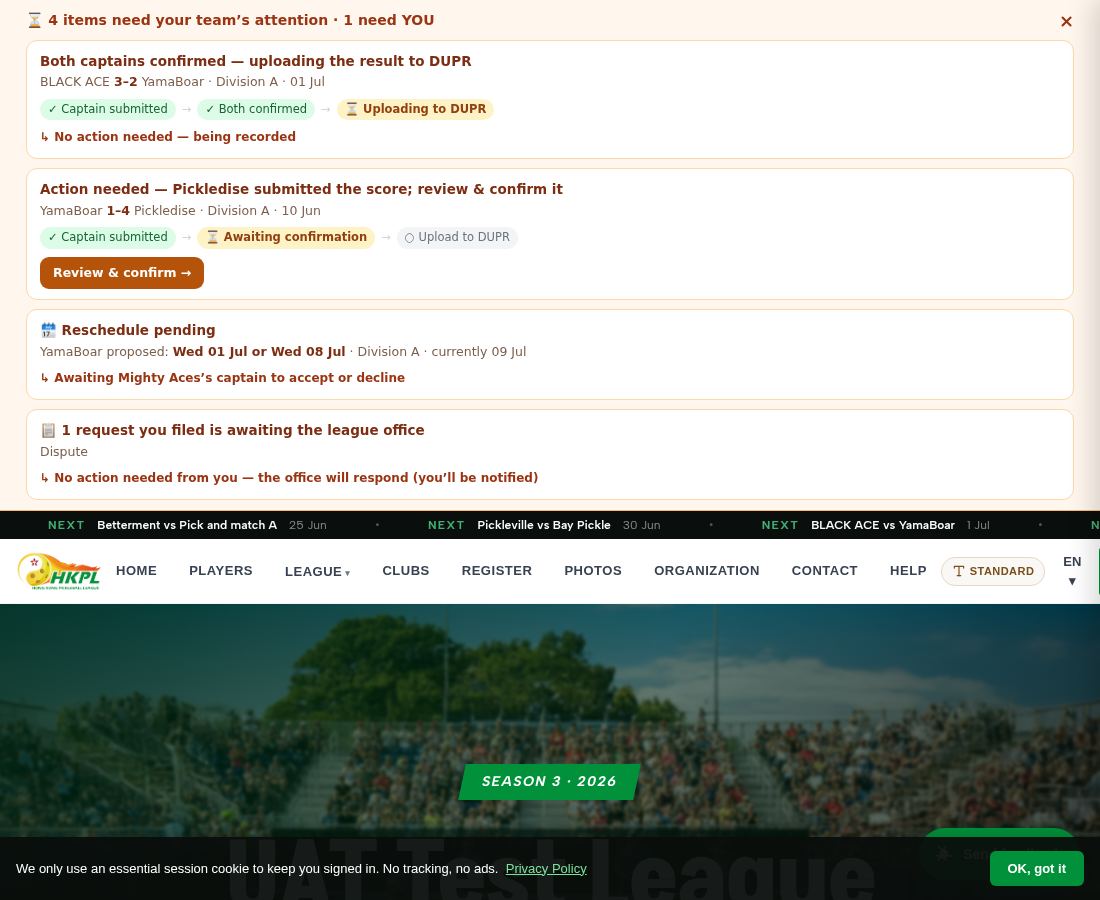The image size is (1100, 900).
Task: Toggle the STANDARD text size button
Action: 993,571
